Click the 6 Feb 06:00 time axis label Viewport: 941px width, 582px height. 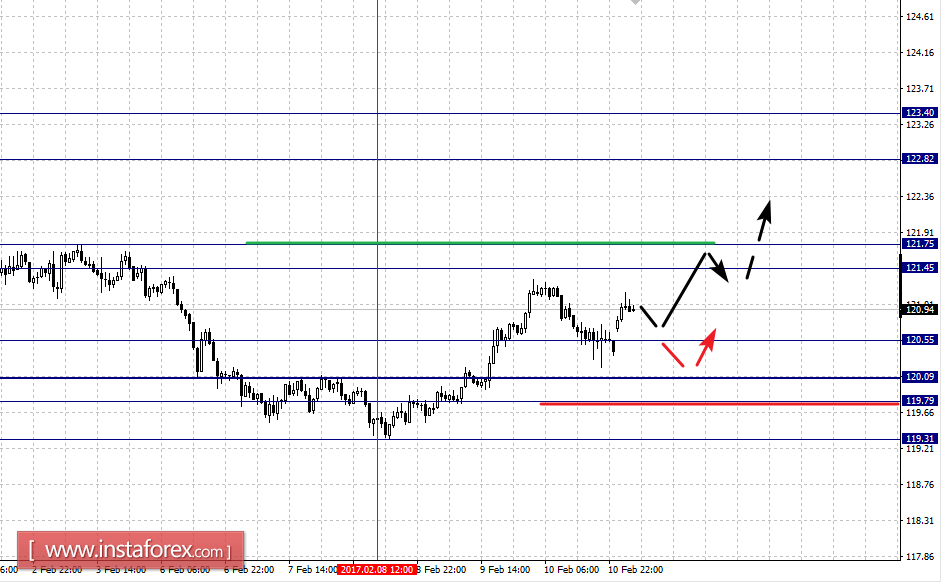[x=185, y=569]
